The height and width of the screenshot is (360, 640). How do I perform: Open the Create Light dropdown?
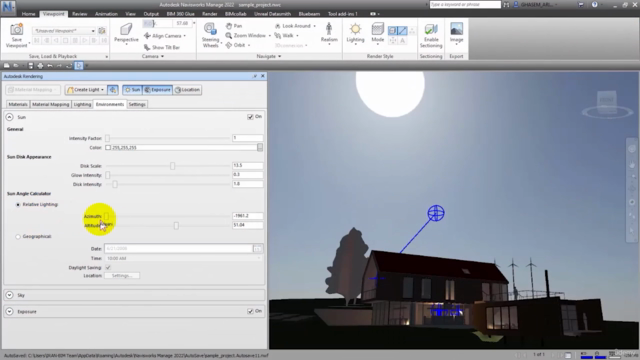(x=102, y=90)
